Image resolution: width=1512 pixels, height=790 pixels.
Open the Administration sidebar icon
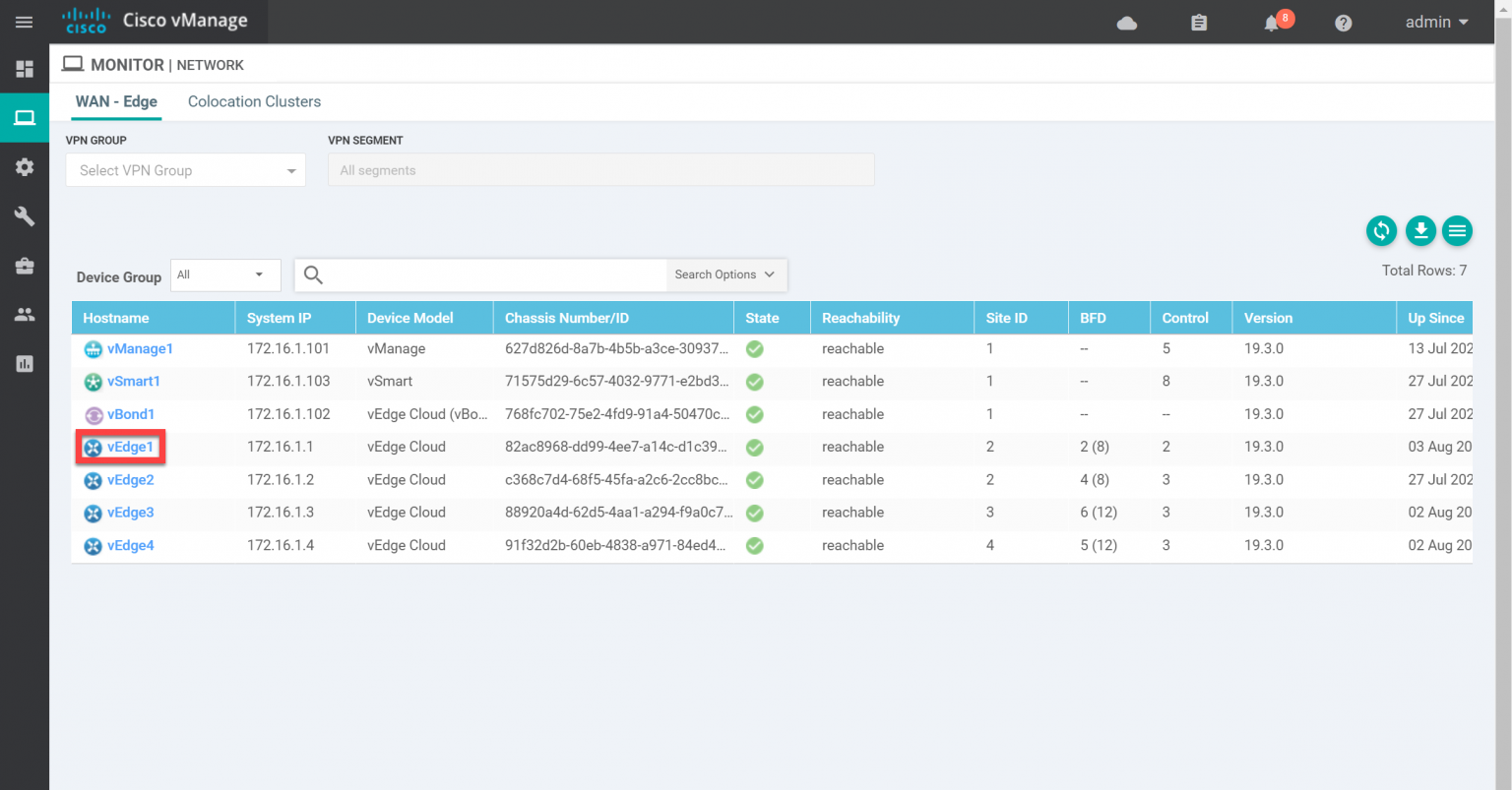coord(25,314)
